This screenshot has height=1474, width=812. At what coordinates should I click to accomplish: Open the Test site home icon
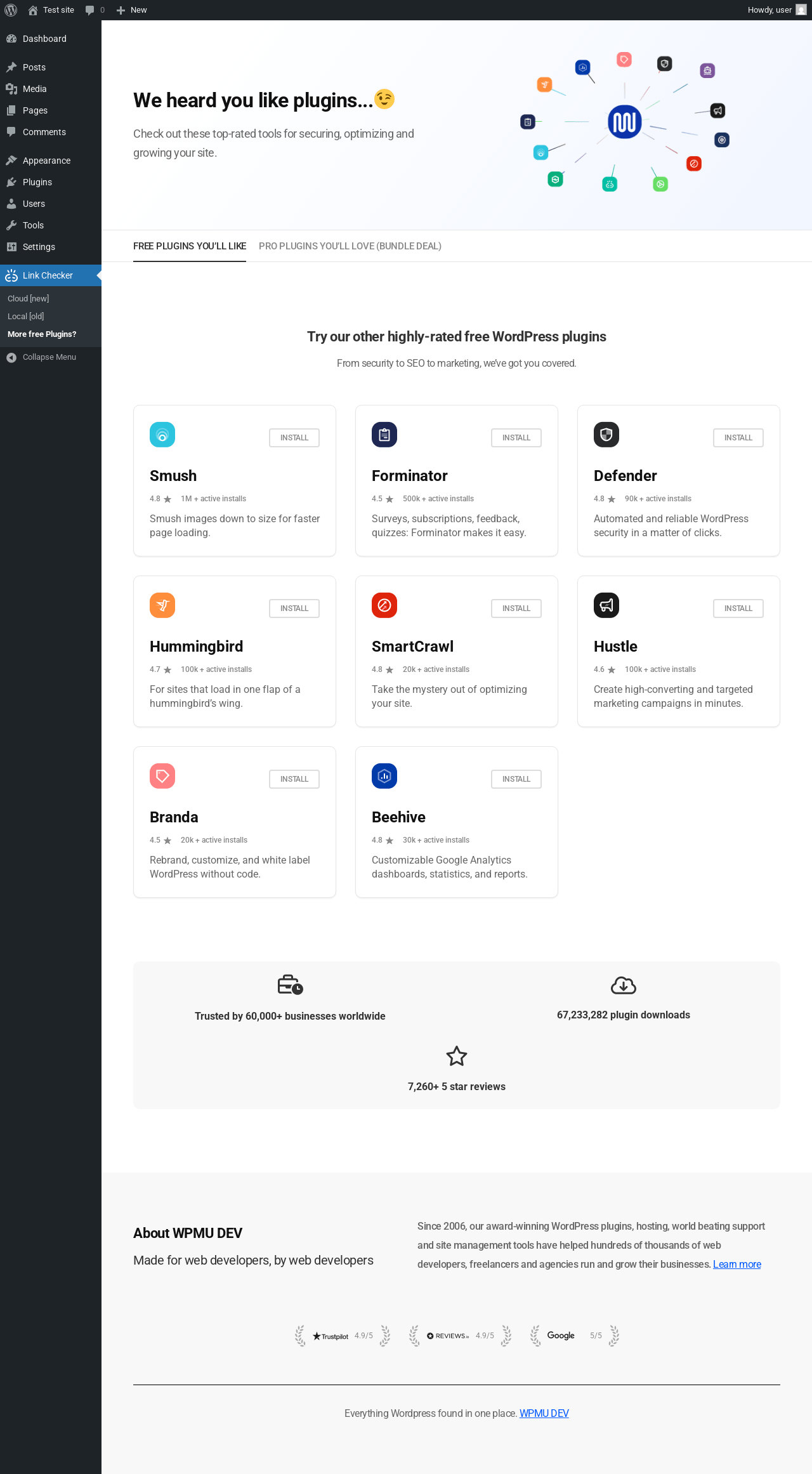coord(33,10)
